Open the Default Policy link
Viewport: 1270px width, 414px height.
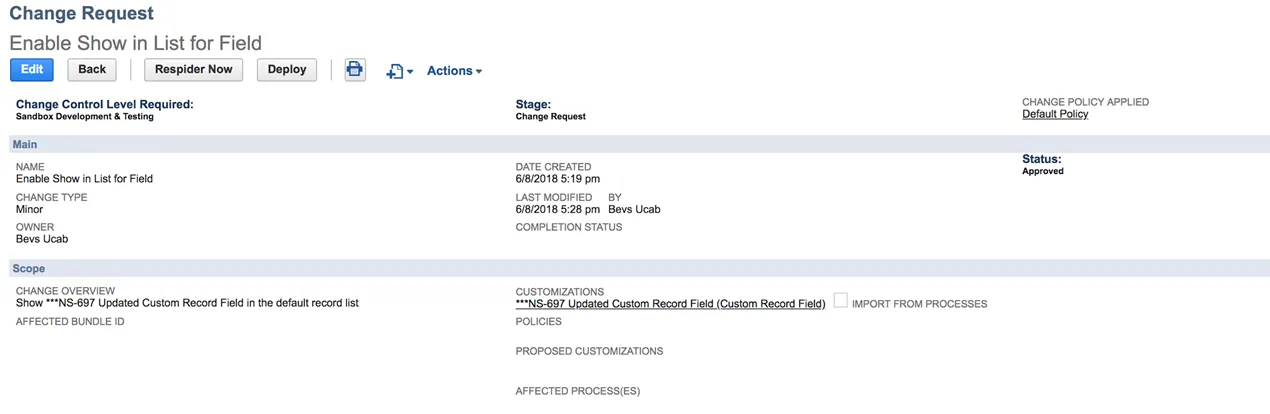pos(1055,114)
